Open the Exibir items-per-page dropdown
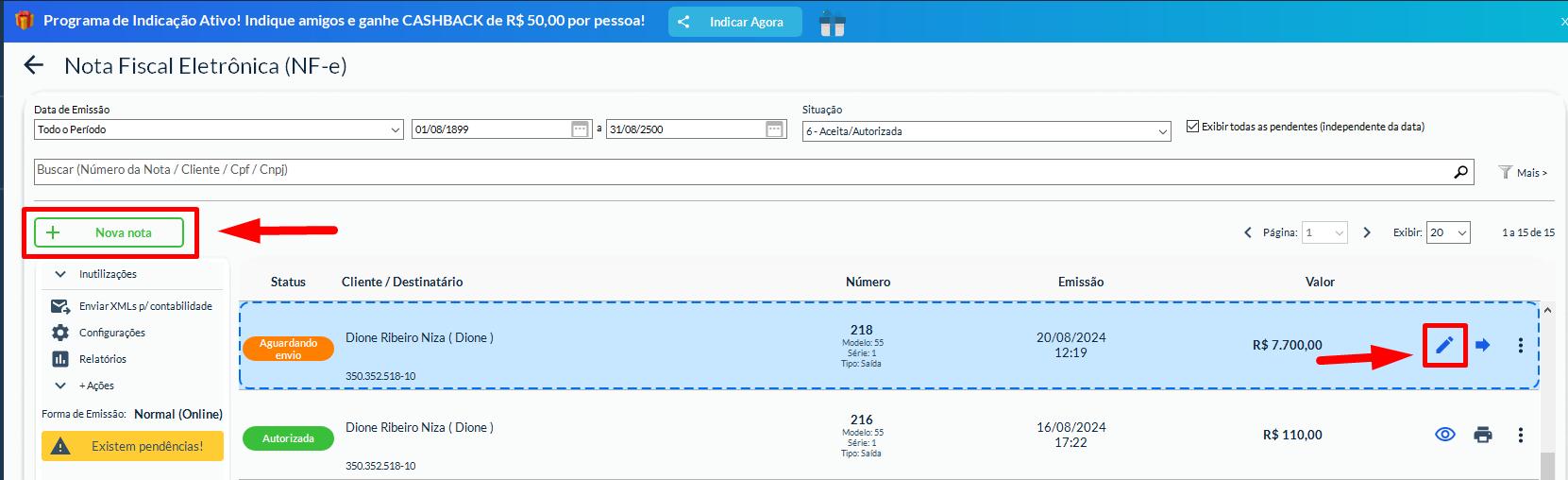This screenshot has height=480, width=1568. (x=1447, y=232)
